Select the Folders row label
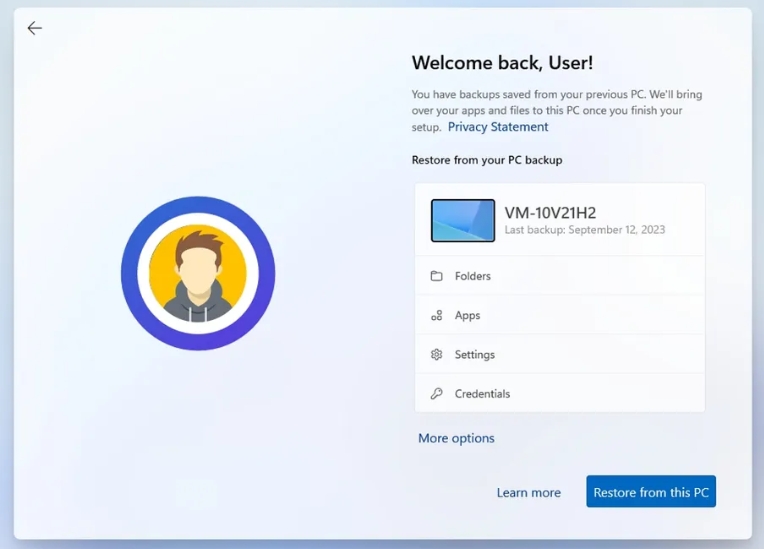764x549 pixels. 473,276
